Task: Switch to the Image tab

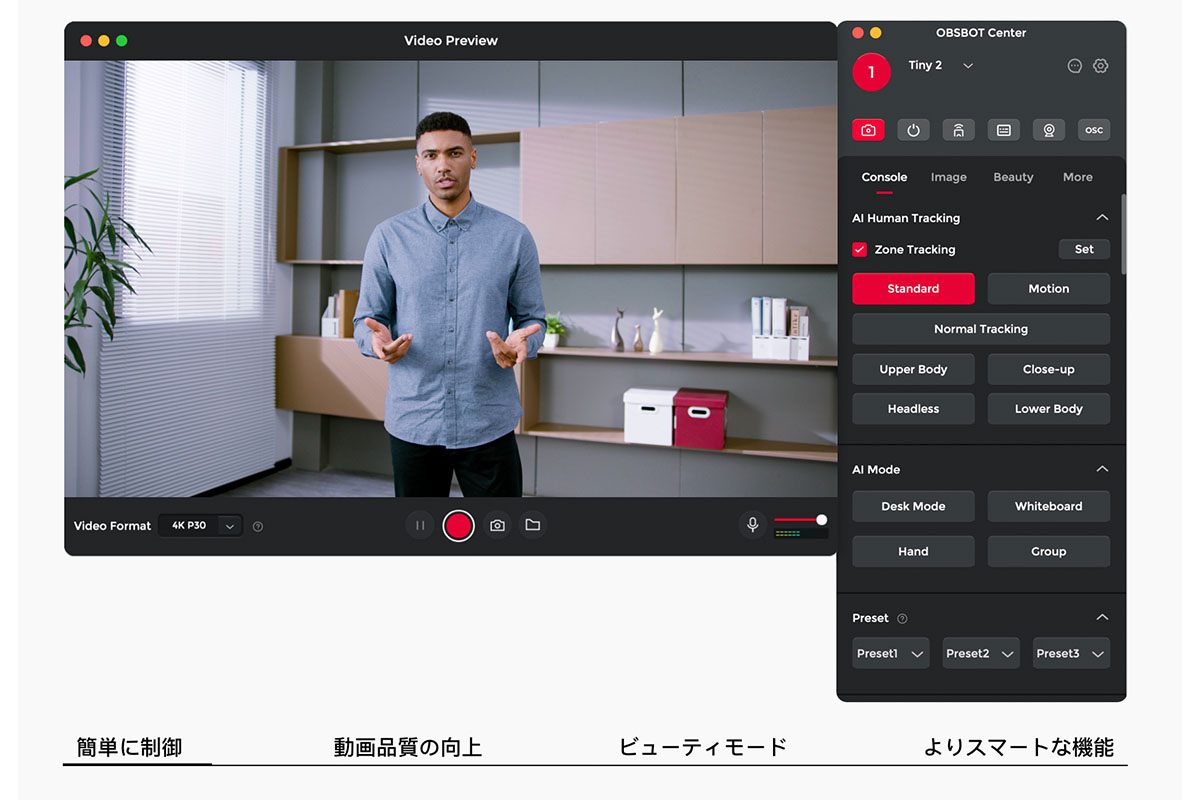Action: [x=948, y=177]
